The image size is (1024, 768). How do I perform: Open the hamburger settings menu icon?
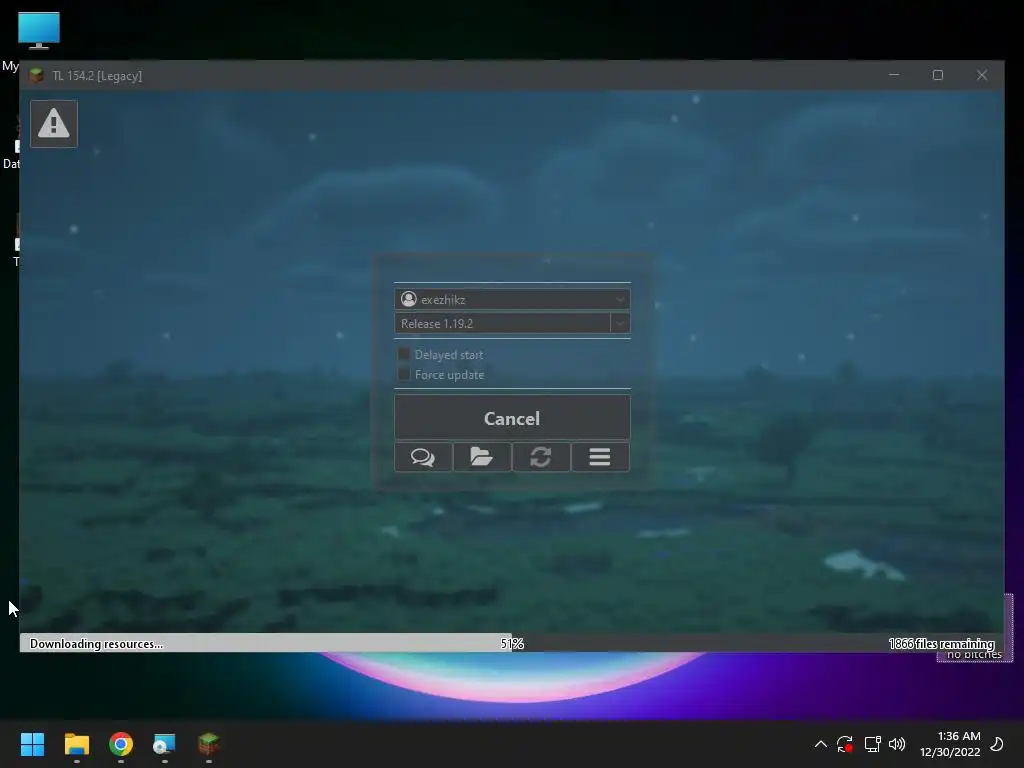[600, 457]
